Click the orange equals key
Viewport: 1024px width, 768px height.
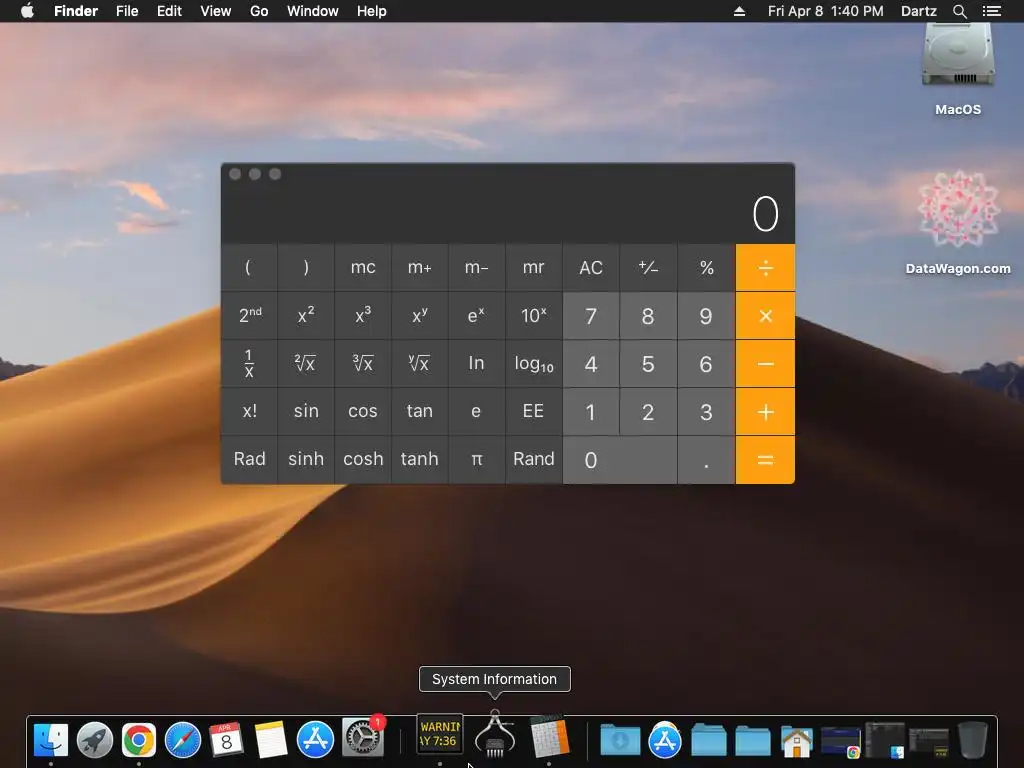(x=765, y=460)
